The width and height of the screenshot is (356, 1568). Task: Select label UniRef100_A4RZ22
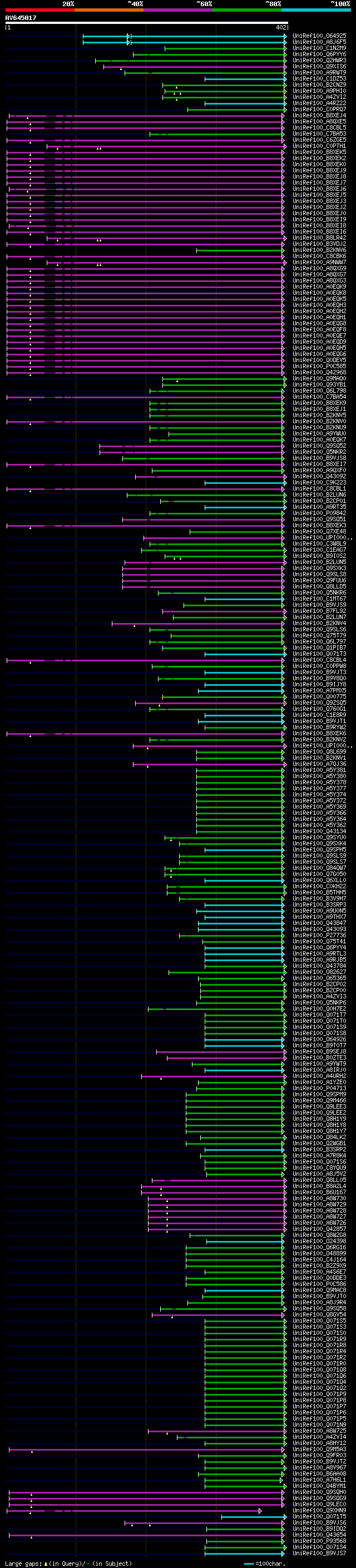[x=319, y=103]
